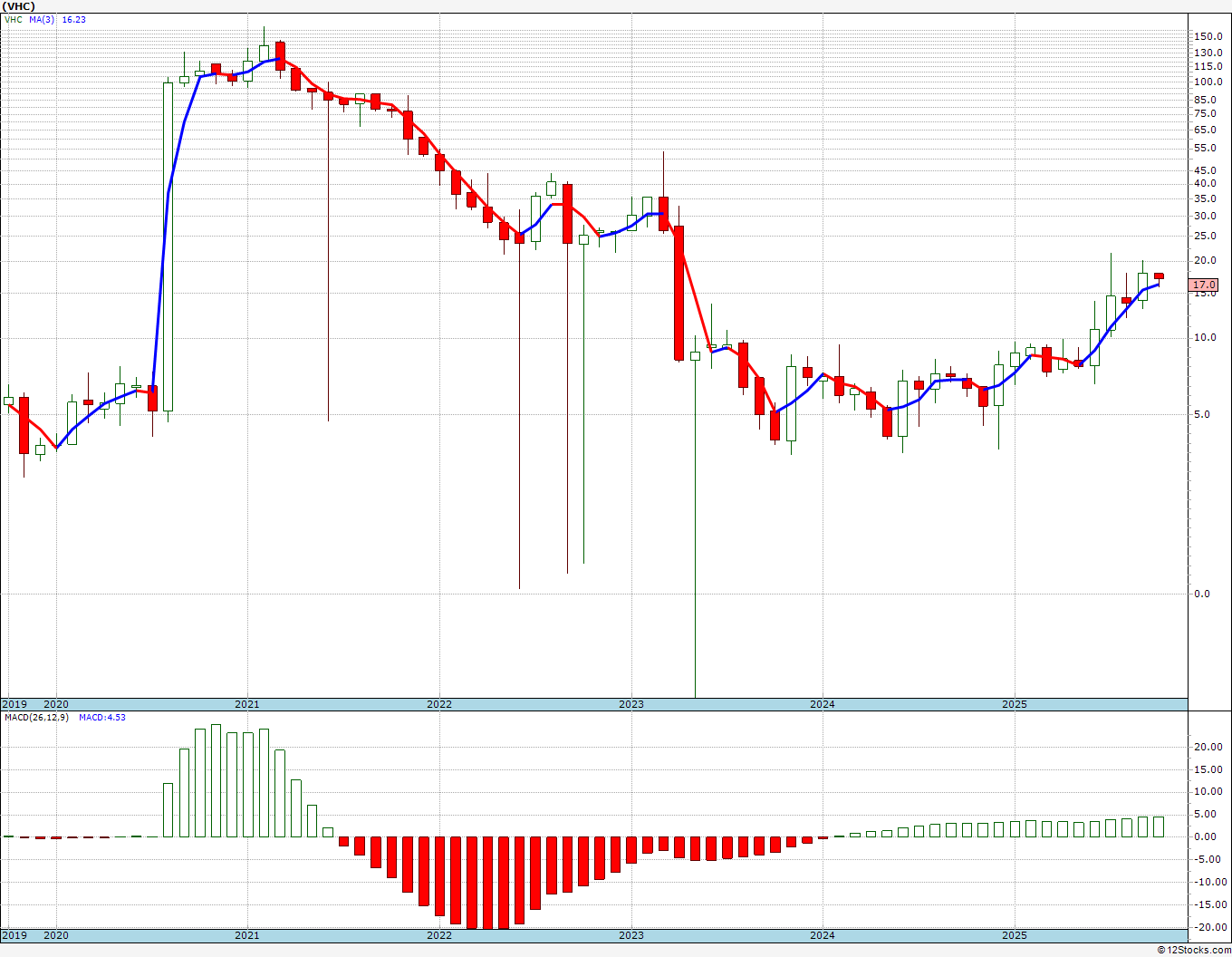The image size is (1232, 957).
Task: Click 2021 on the MACD panel time axis
Action: (247, 935)
